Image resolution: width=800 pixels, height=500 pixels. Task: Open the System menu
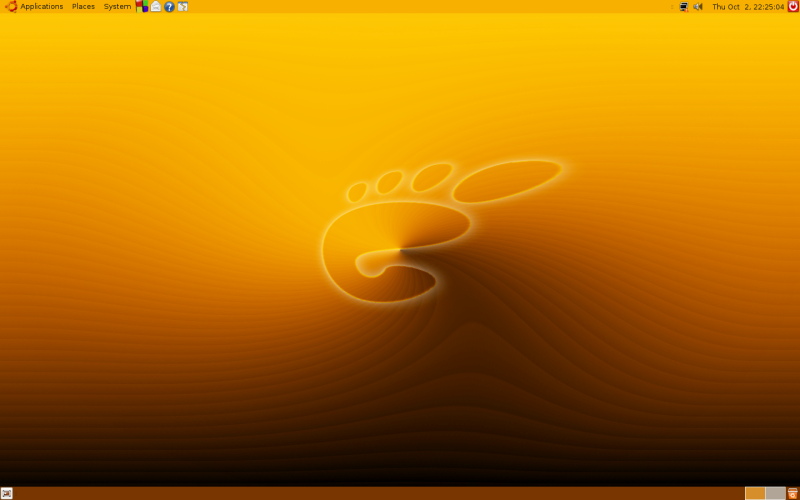pos(117,7)
